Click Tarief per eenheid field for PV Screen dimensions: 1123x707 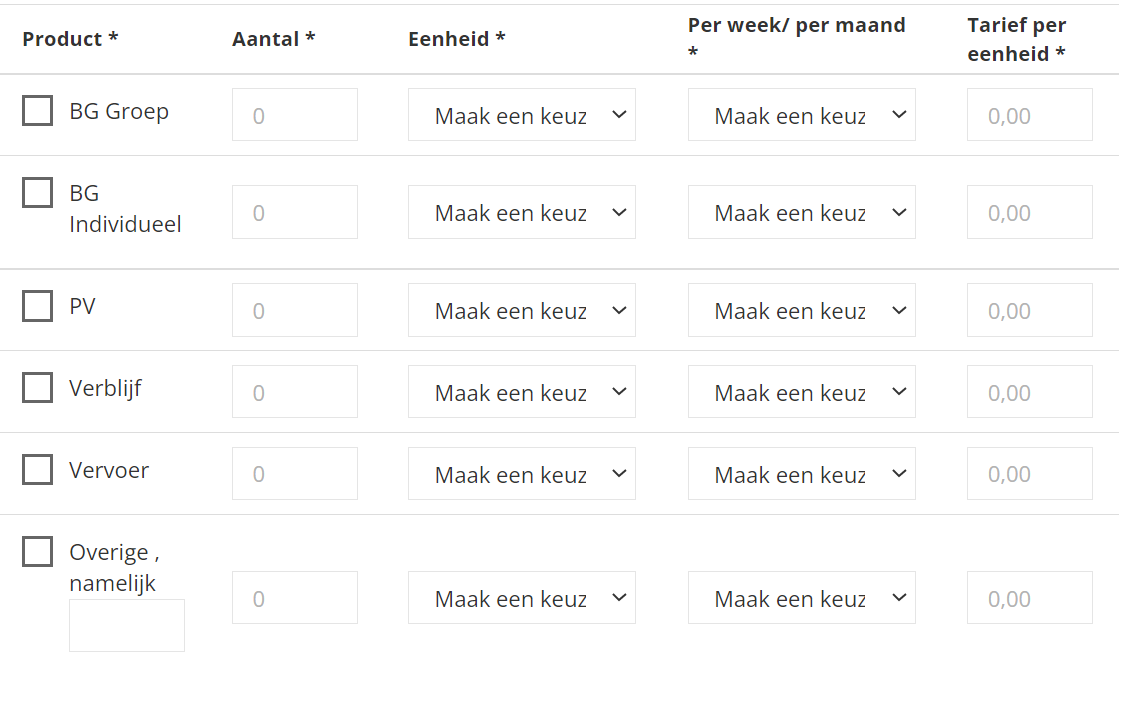(1029, 310)
